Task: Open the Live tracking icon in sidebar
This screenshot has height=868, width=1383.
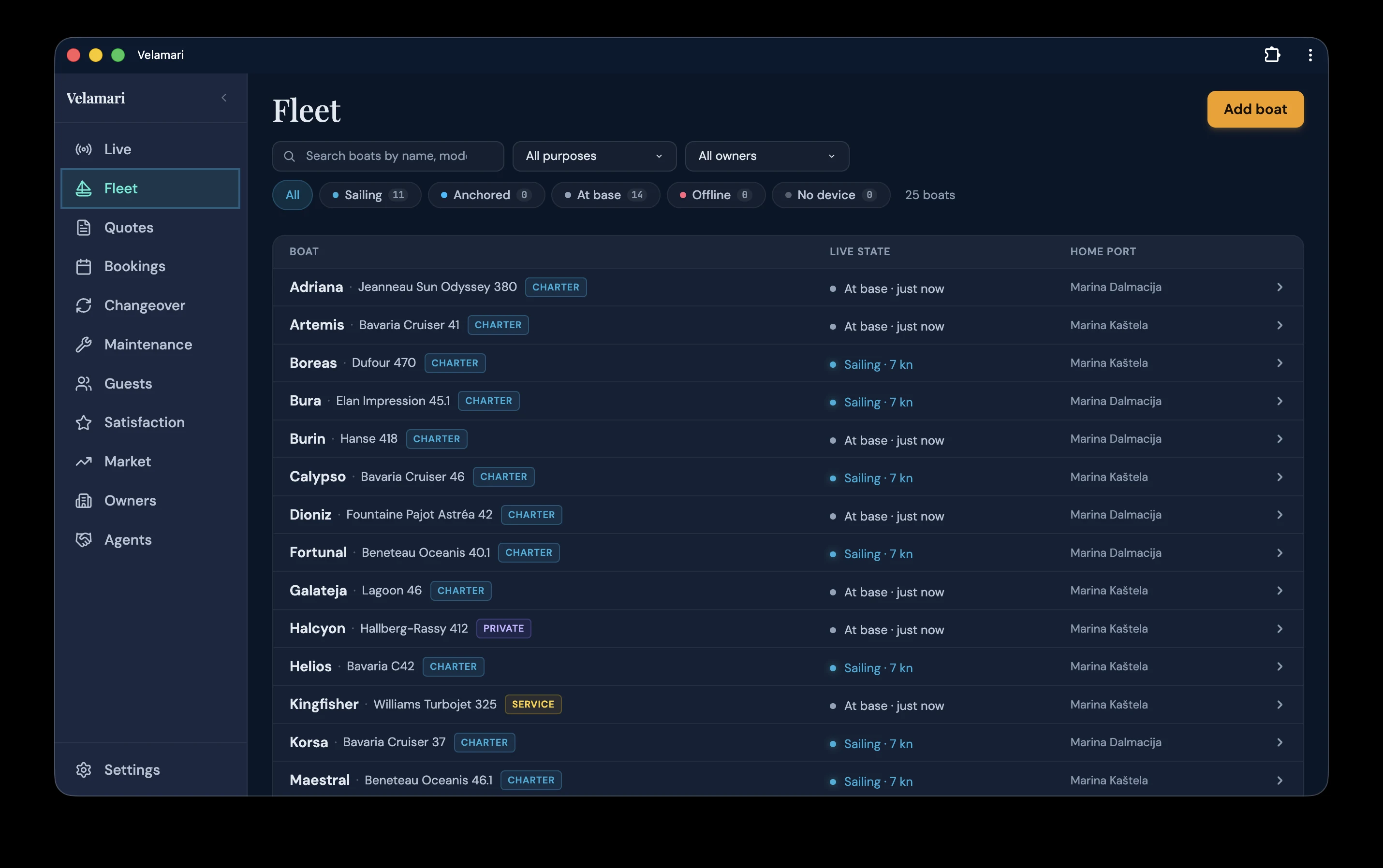Action: tap(84, 149)
